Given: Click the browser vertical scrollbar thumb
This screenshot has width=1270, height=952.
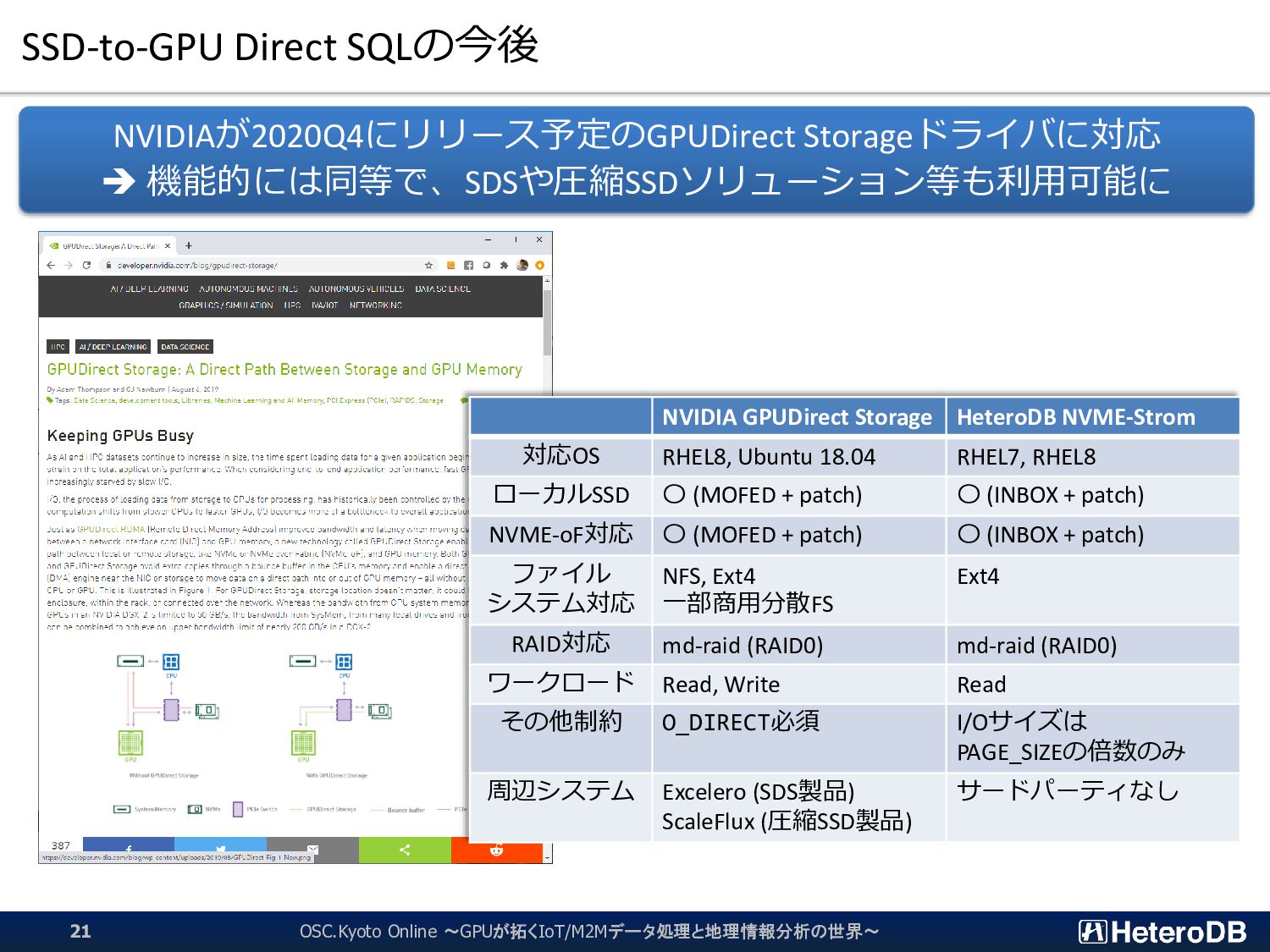Looking at the screenshot, I should pyautogui.click(x=547, y=323).
